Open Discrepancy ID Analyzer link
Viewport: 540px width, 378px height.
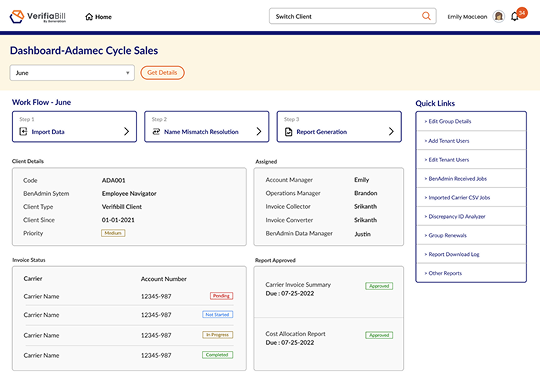coord(471,216)
